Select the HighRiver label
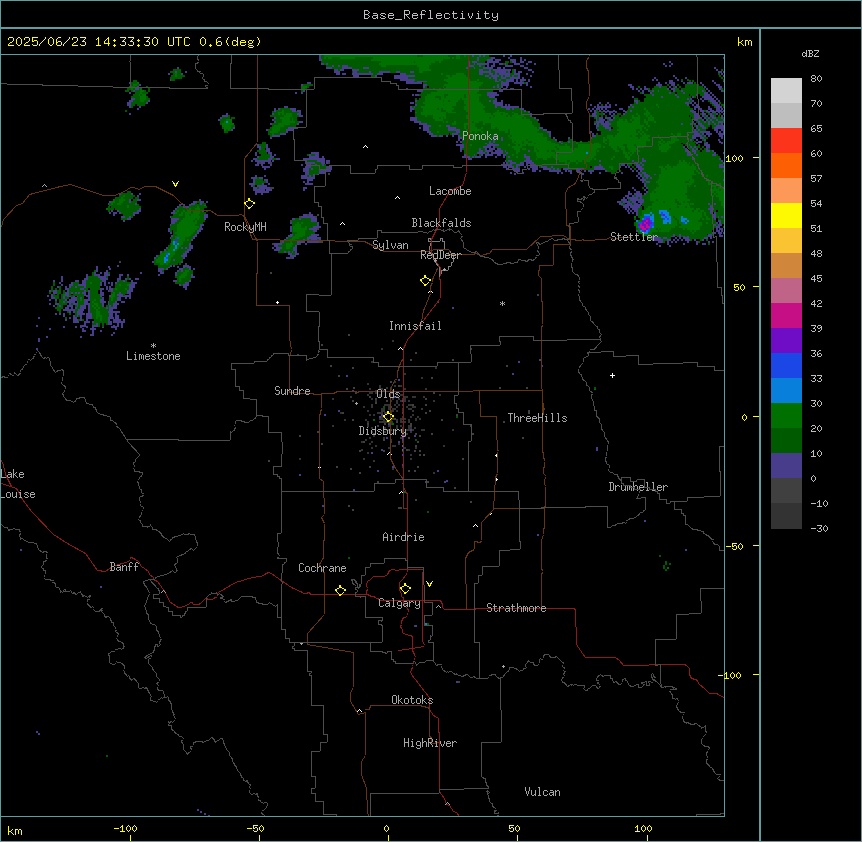This screenshot has height=842, width=862. (430, 743)
